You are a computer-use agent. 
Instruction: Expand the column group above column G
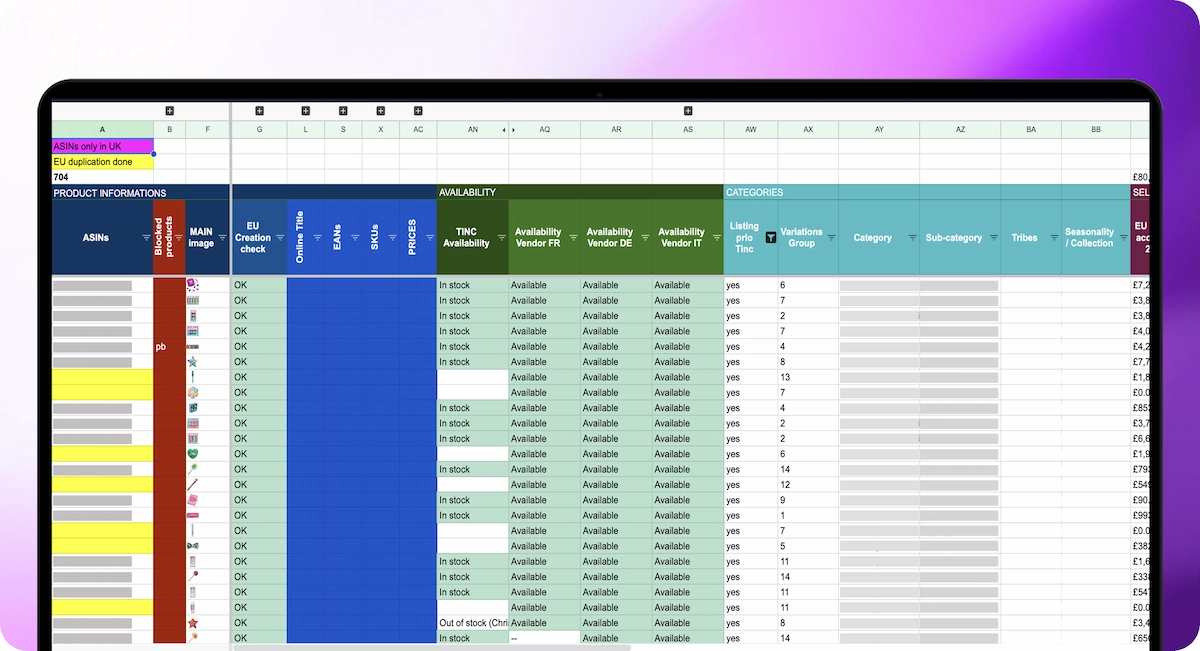click(259, 111)
